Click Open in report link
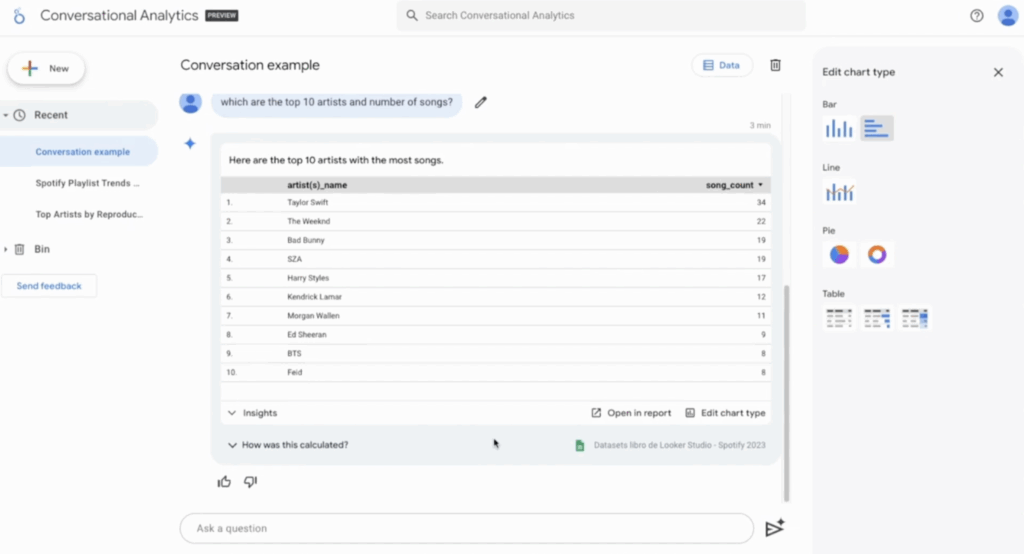 tap(631, 413)
